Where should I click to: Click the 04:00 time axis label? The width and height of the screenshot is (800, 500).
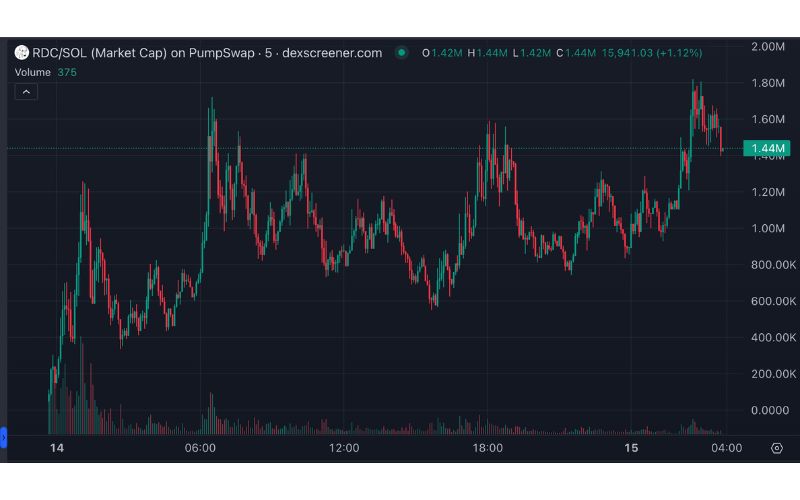727,448
